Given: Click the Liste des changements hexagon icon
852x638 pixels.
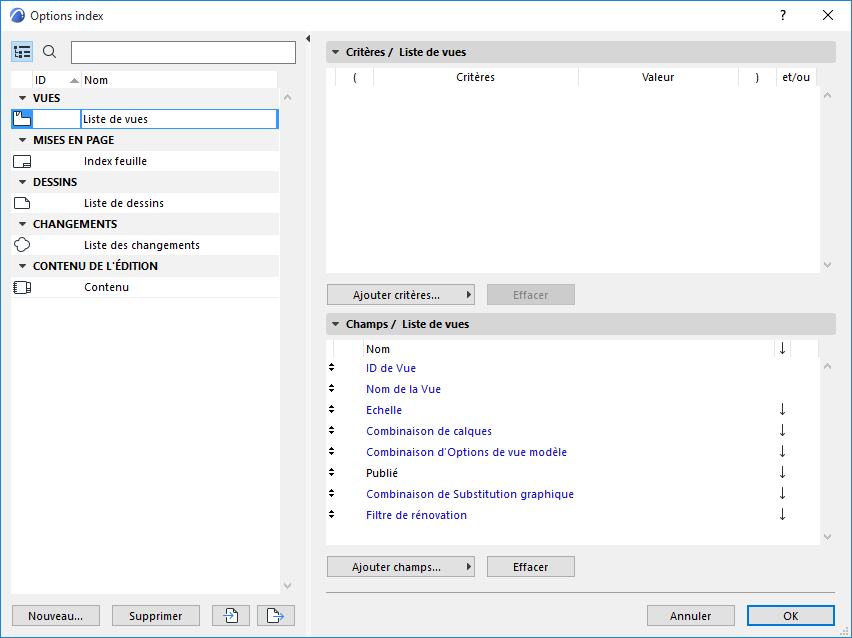Looking at the screenshot, I should pyautogui.click(x=22, y=244).
